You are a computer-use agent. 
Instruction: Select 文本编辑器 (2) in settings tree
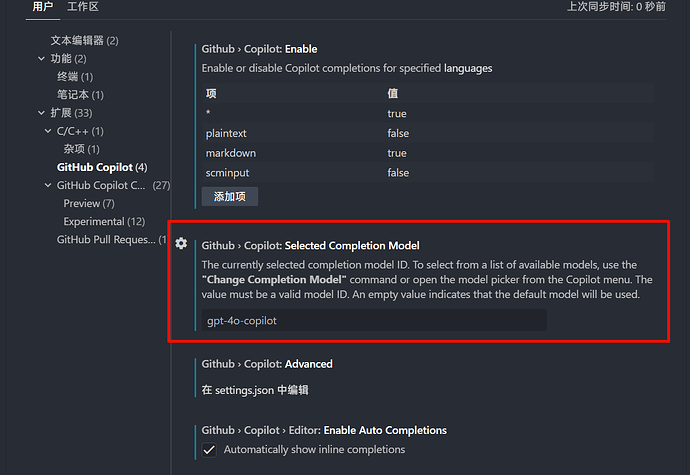(x=84, y=41)
